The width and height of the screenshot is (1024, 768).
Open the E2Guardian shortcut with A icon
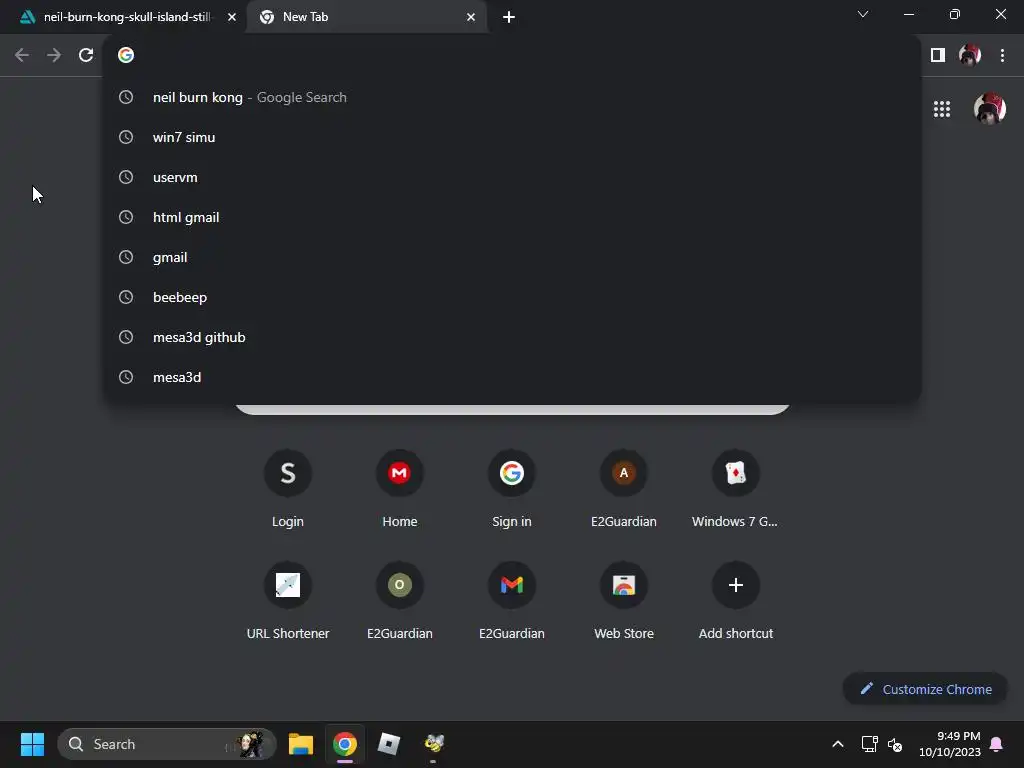coord(624,490)
